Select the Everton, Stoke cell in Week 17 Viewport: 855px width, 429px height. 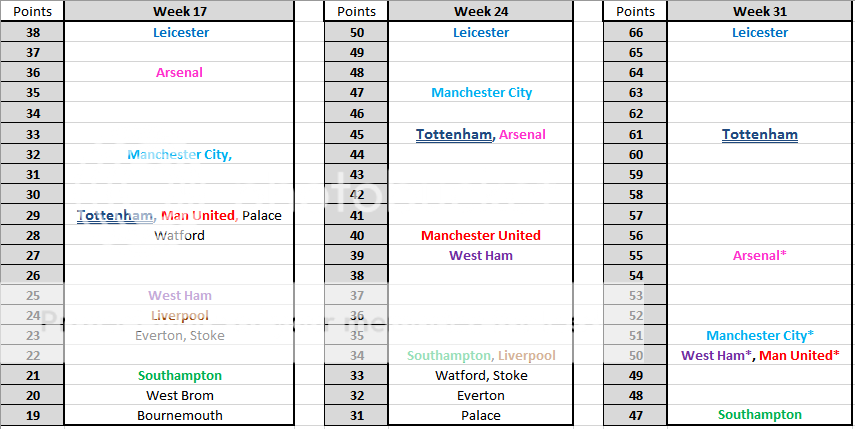click(180, 335)
